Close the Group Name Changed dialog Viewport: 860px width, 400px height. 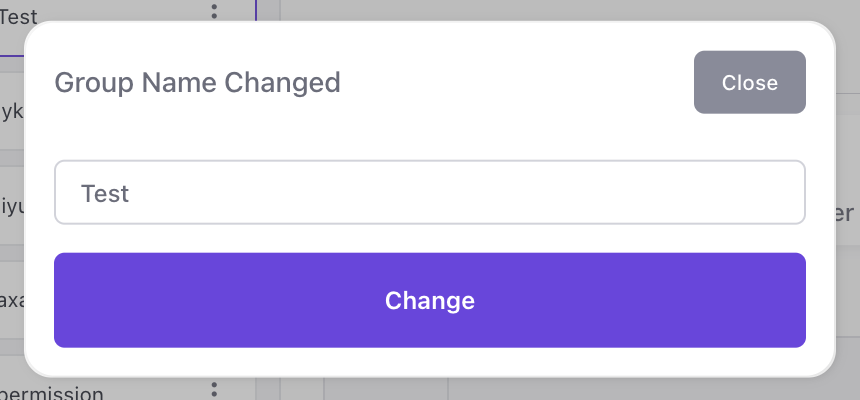749,82
